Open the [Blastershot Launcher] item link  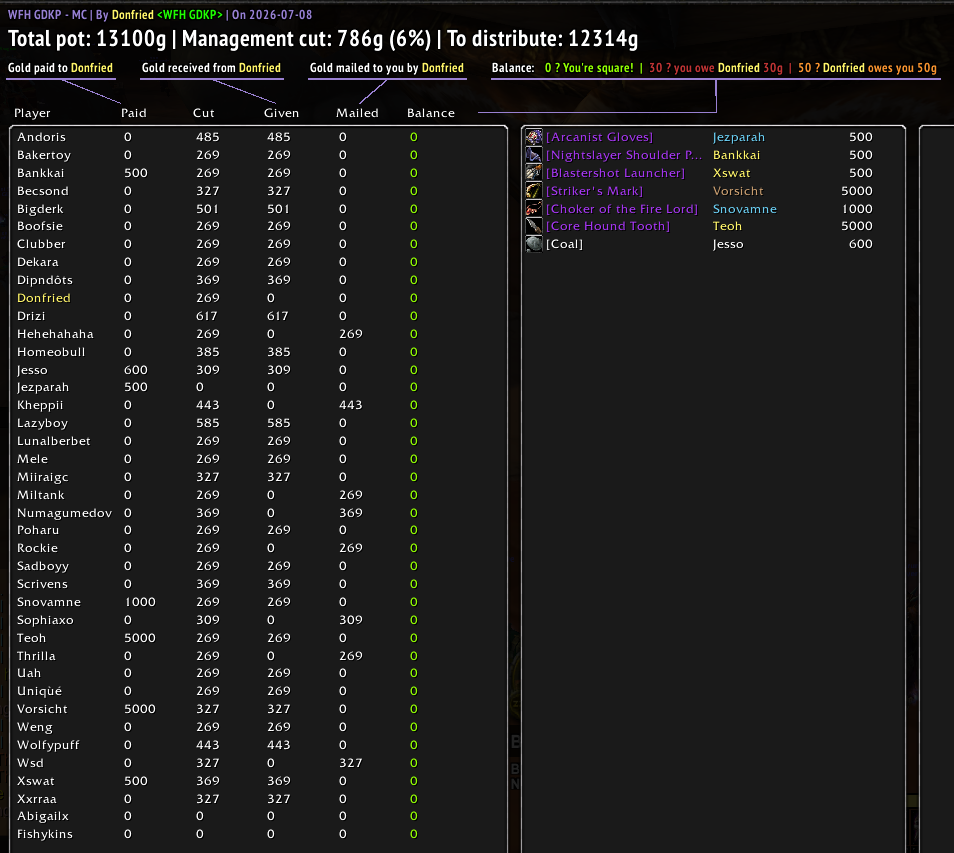click(x=615, y=173)
